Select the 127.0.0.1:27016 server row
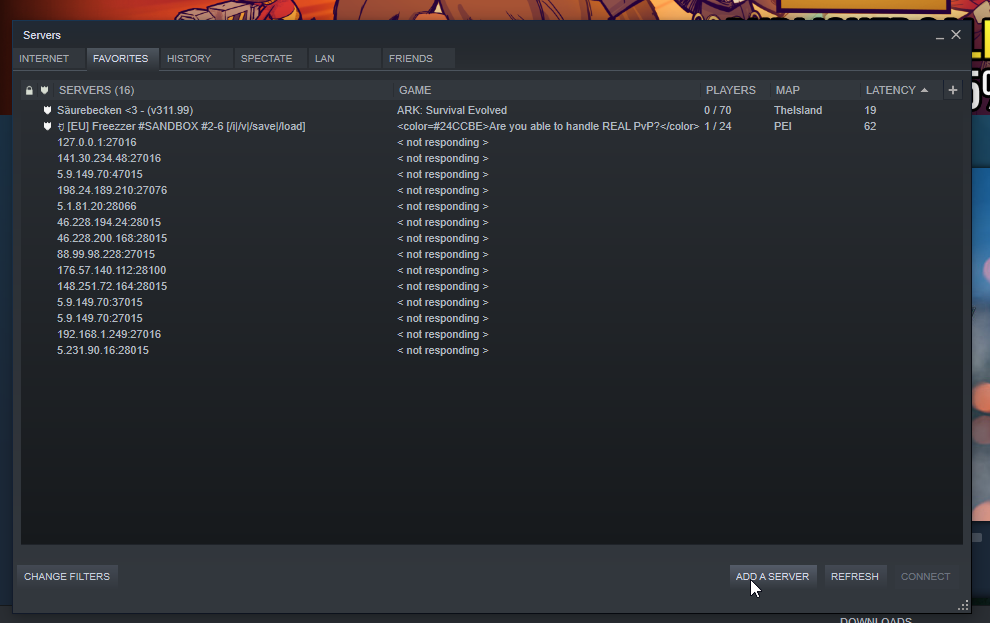This screenshot has height=623, width=990. pos(492,143)
